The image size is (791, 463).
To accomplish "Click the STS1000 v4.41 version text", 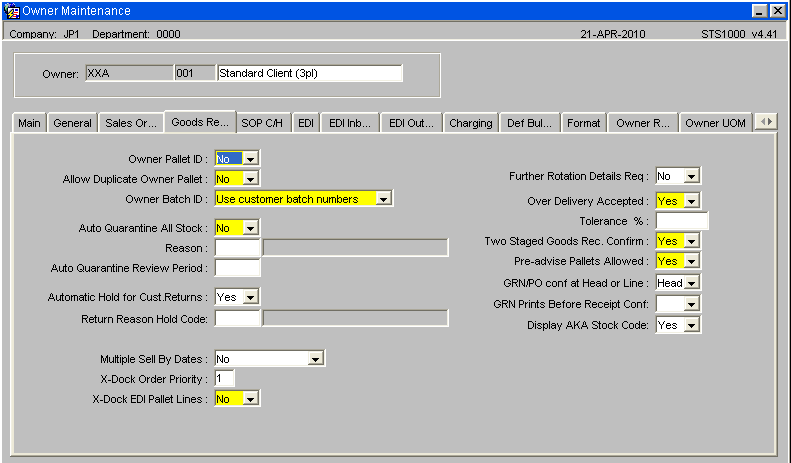I will point(739,34).
